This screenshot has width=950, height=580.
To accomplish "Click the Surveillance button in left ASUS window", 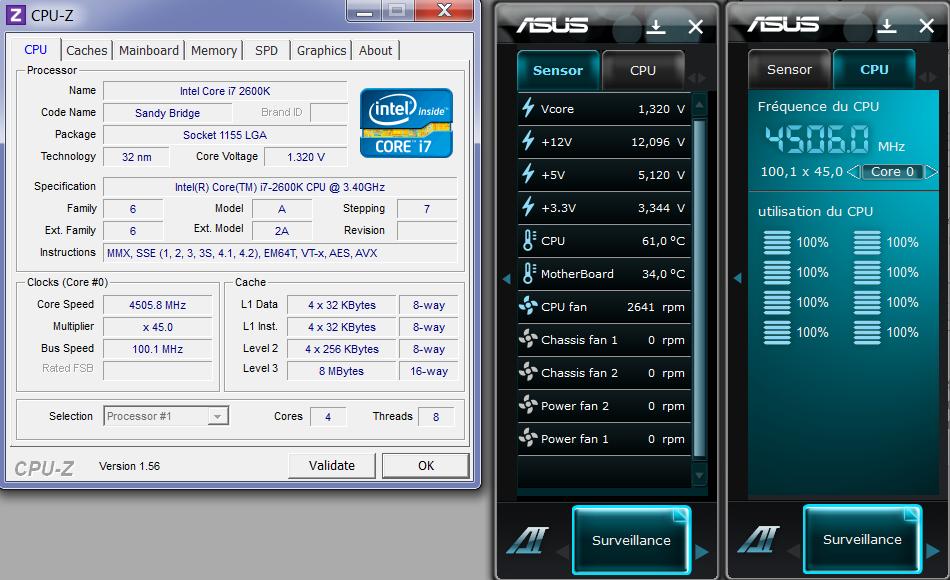I will click(631, 540).
